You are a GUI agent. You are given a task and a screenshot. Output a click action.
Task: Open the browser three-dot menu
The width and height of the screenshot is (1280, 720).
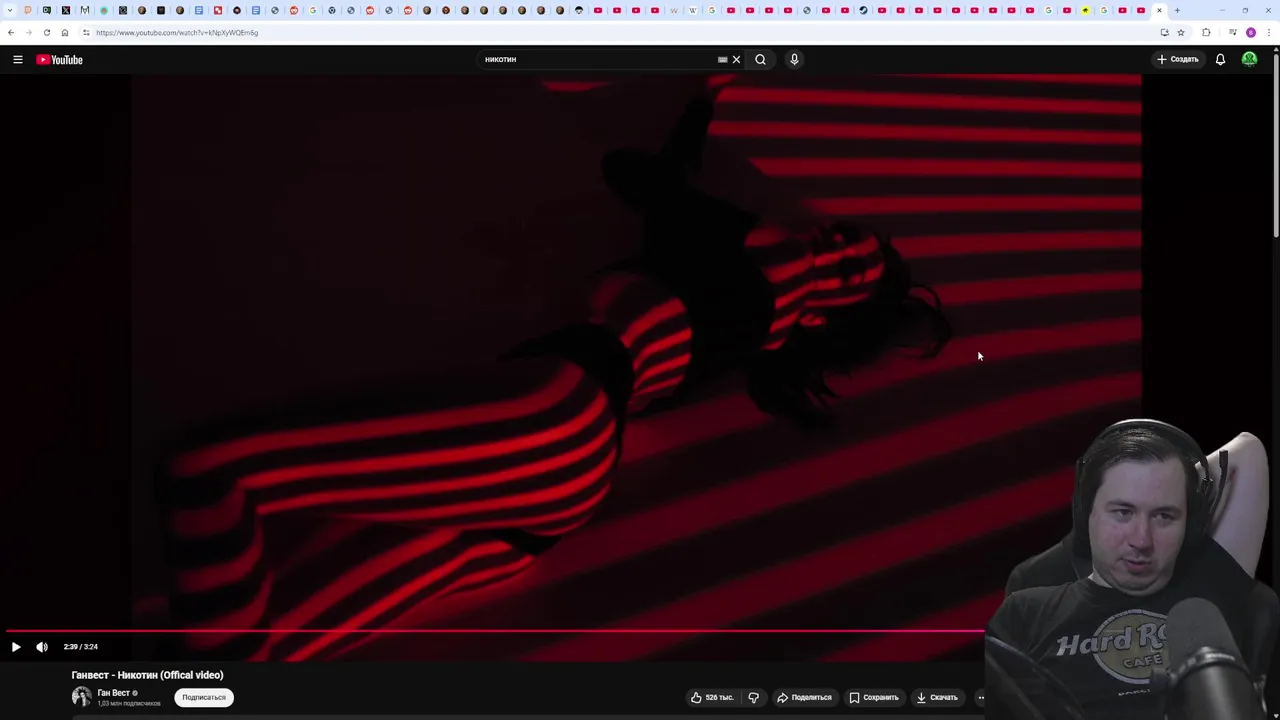(x=1268, y=33)
